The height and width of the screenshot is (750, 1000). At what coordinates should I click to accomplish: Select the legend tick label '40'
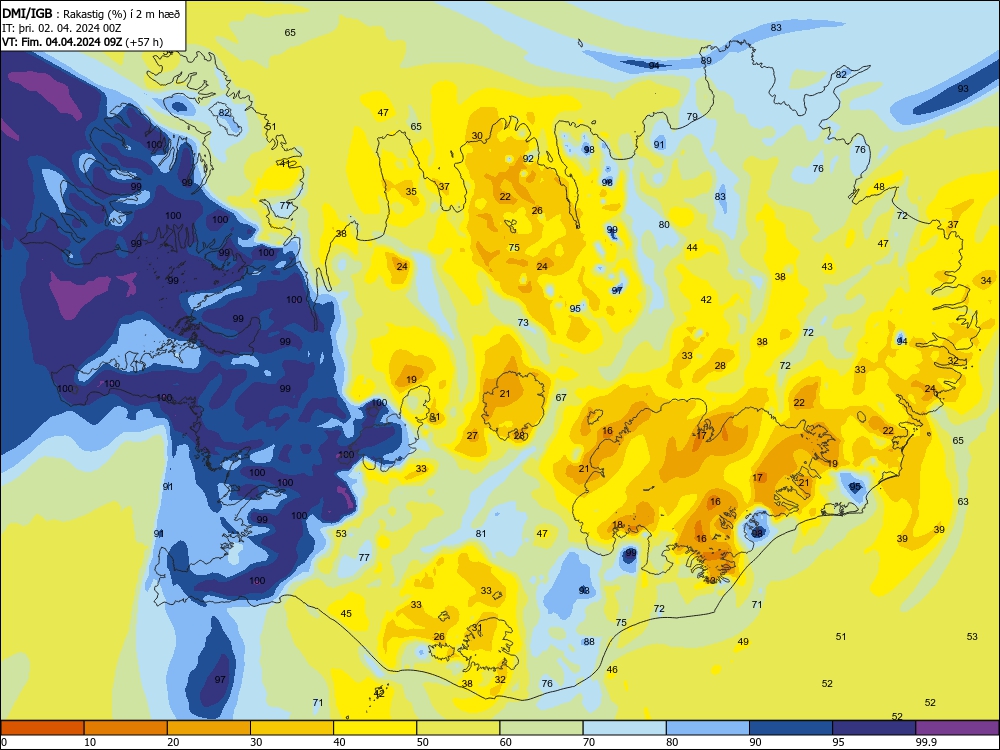tap(340, 742)
